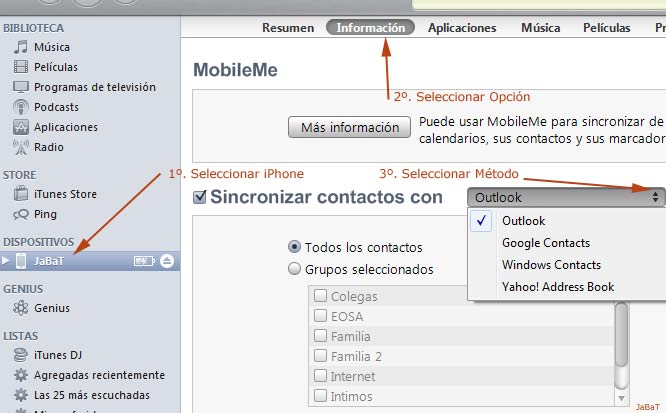The height and width of the screenshot is (413, 666).
Task: Check the Familia group box
Action: [320, 336]
